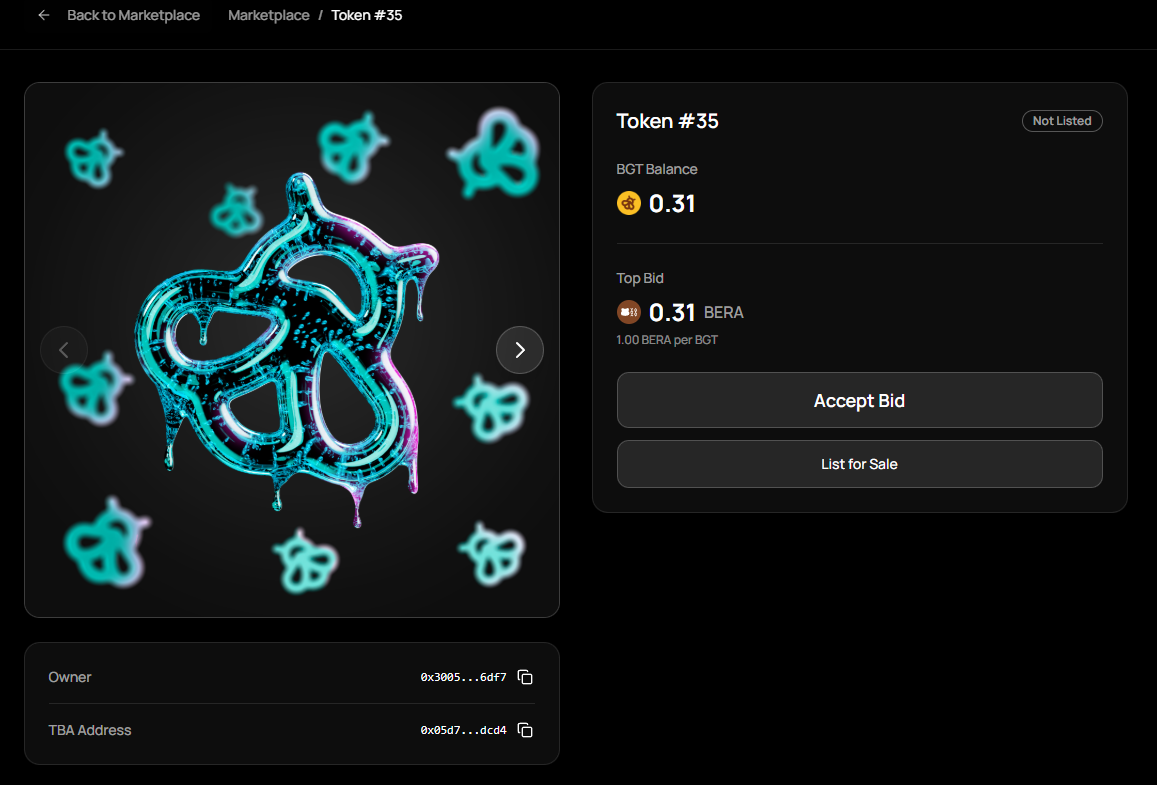This screenshot has width=1157, height=785.
Task: Select the Token #35 breadcrumb item
Action: pyautogui.click(x=366, y=16)
